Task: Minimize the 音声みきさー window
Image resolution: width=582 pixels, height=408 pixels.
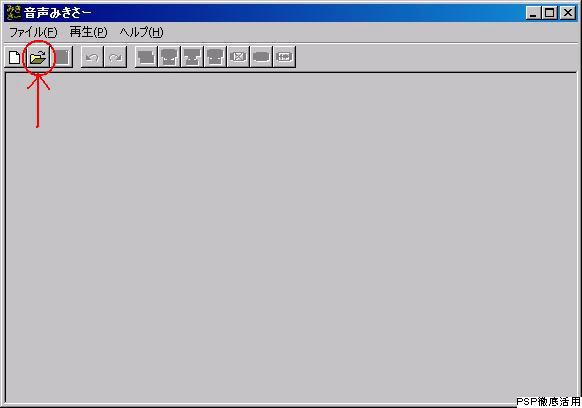Action: tap(533, 13)
